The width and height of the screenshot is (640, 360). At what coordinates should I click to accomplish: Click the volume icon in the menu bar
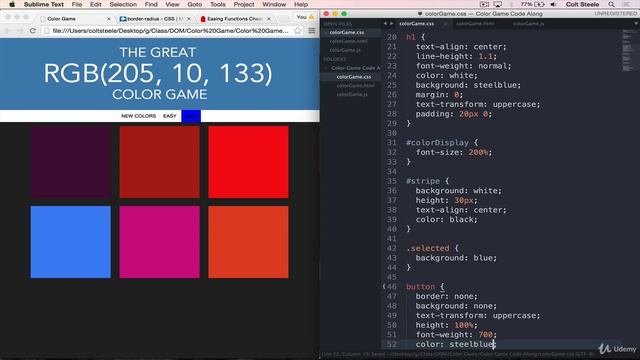(553, 4)
